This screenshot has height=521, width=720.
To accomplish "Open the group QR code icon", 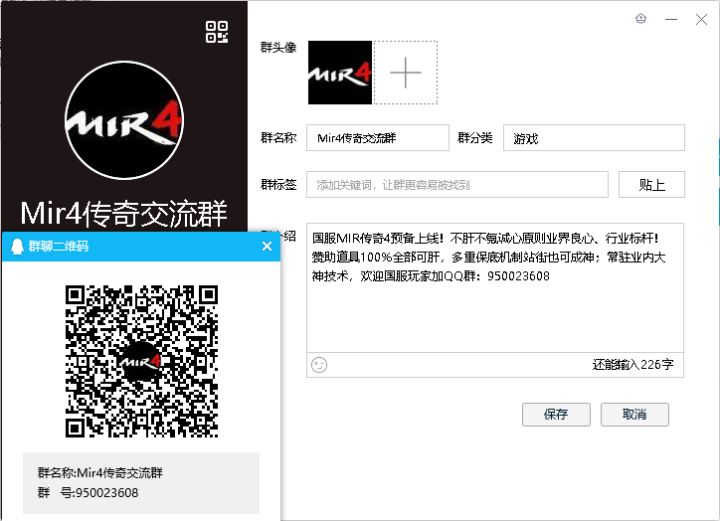I will [217, 32].
